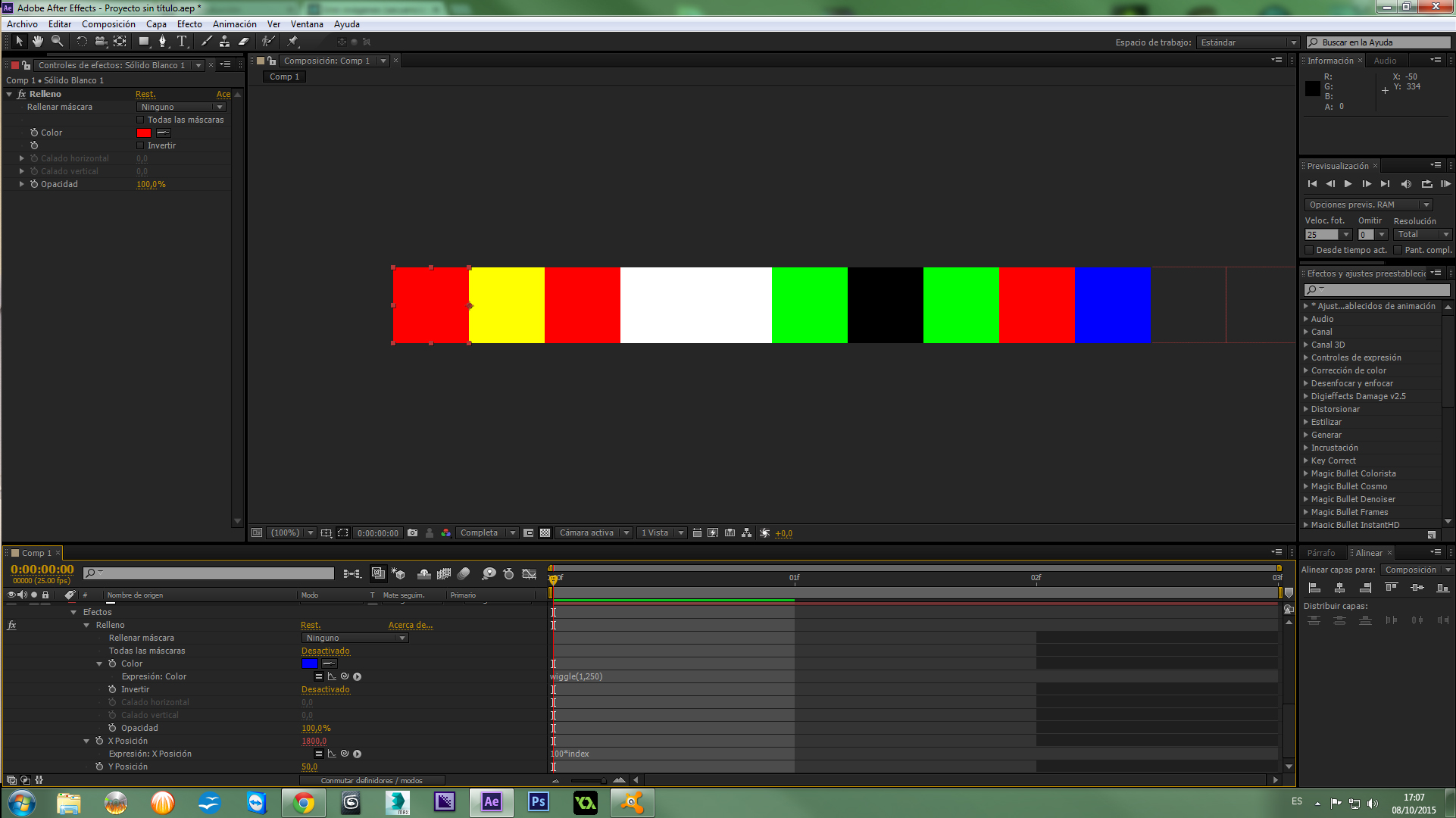Select the Pen tool
This screenshot has width=1456, height=818.
click(162, 42)
